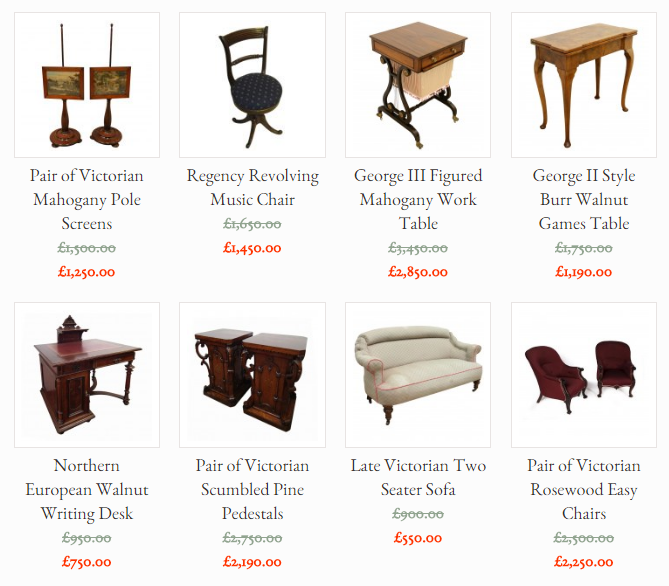
Task: Follow the Pair of Victorian Mahogany Pole Screens title
Action: click(x=87, y=200)
